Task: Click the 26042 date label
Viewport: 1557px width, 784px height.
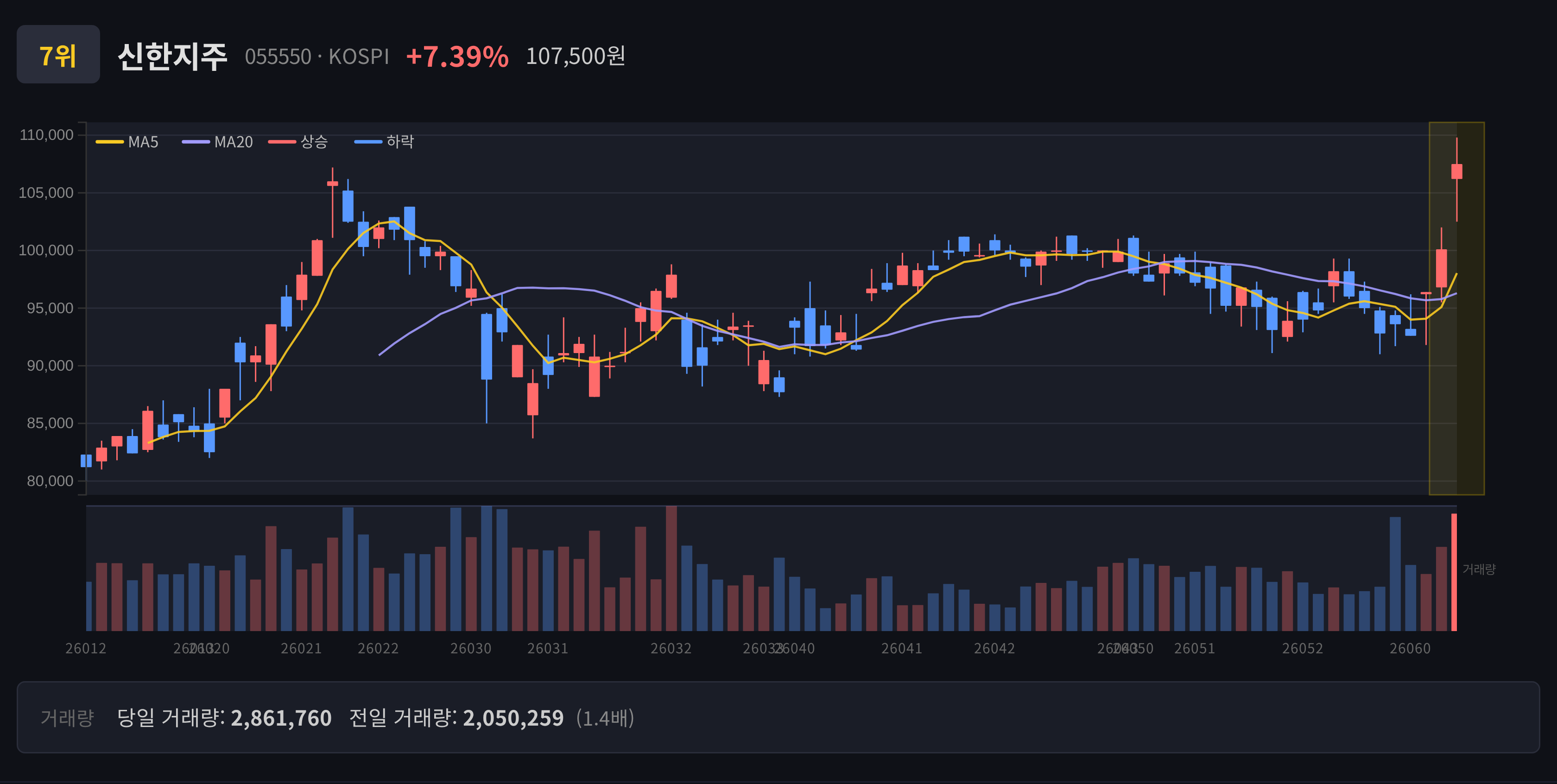Action: click(994, 649)
